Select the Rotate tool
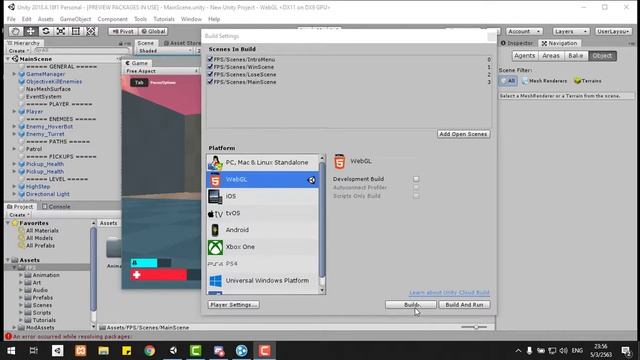This screenshot has height=360, width=640. point(46,31)
